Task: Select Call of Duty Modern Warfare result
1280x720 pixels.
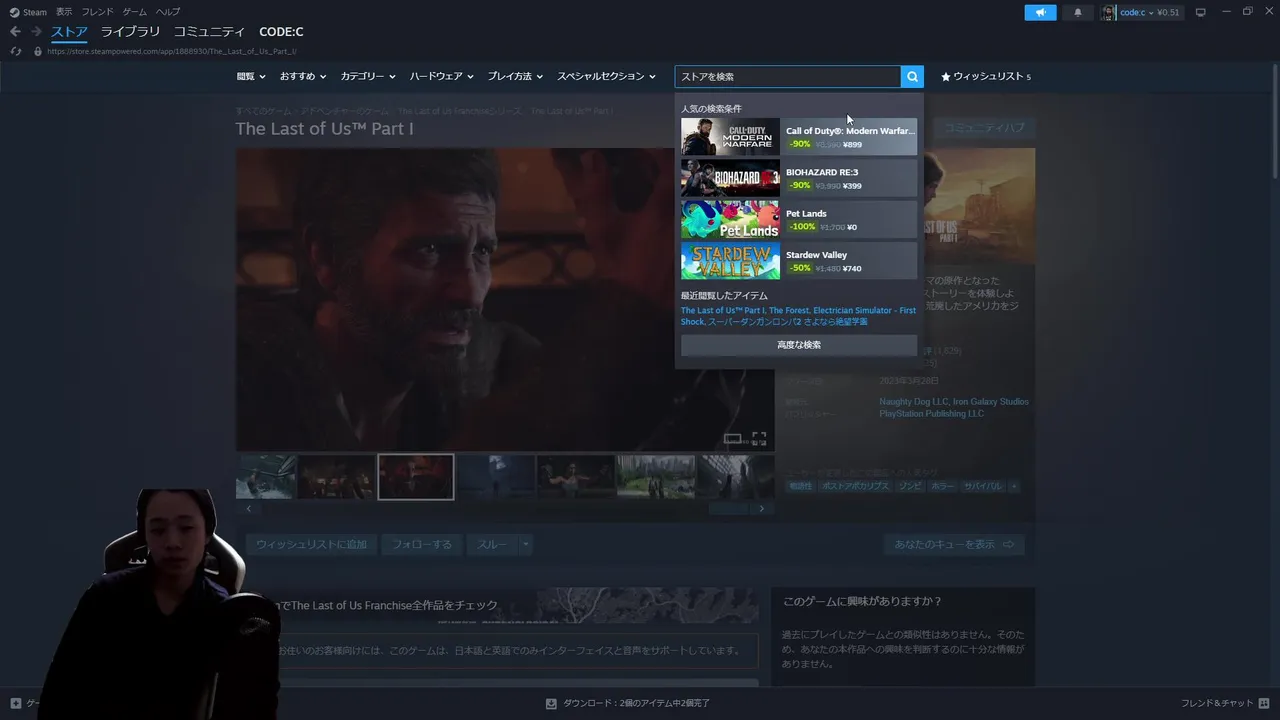Action: coord(799,137)
